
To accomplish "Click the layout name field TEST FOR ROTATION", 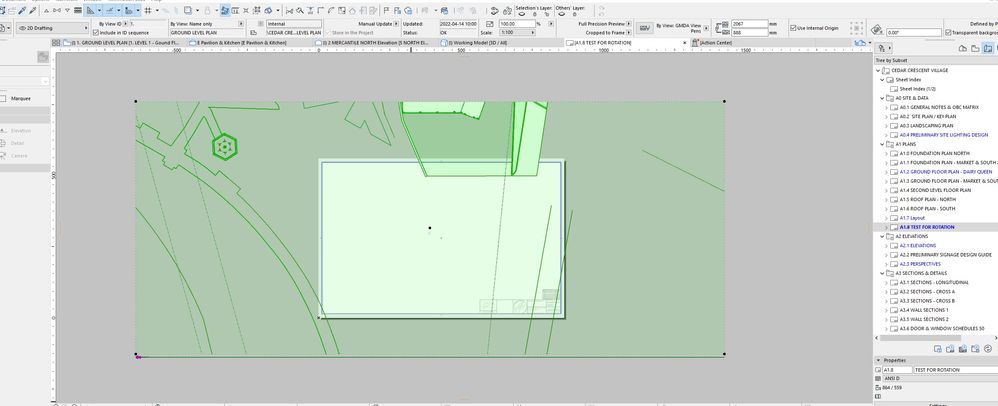I will (x=955, y=370).
